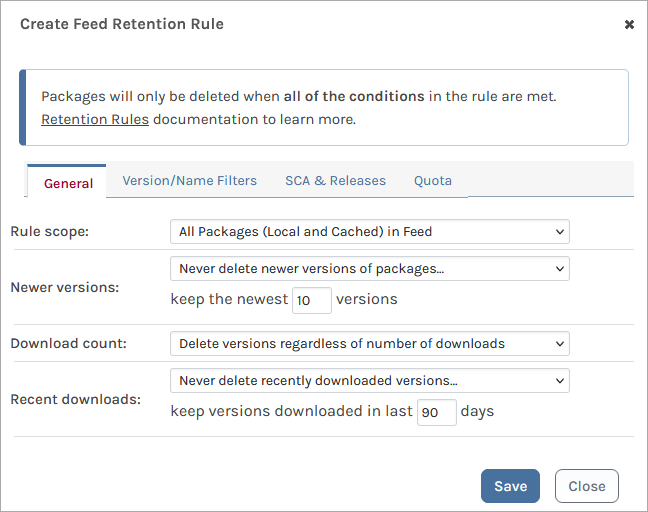This screenshot has width=648, height=512.
Task: Focus the downloaded in last days field
Action: click(436, 412)
